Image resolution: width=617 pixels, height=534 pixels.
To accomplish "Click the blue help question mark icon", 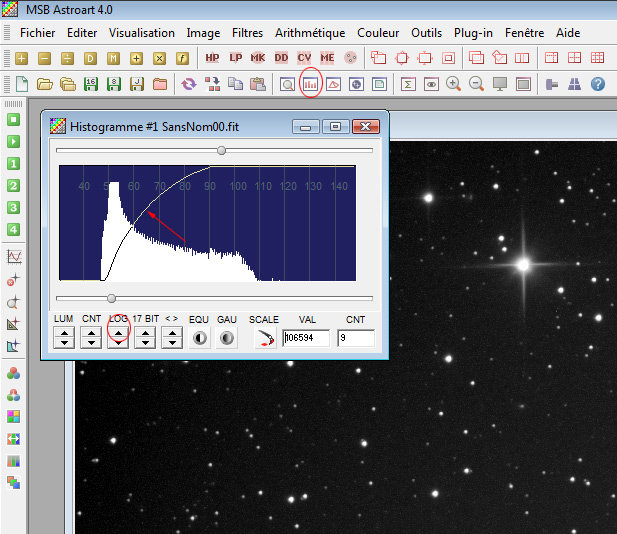I will coord(598,84).
